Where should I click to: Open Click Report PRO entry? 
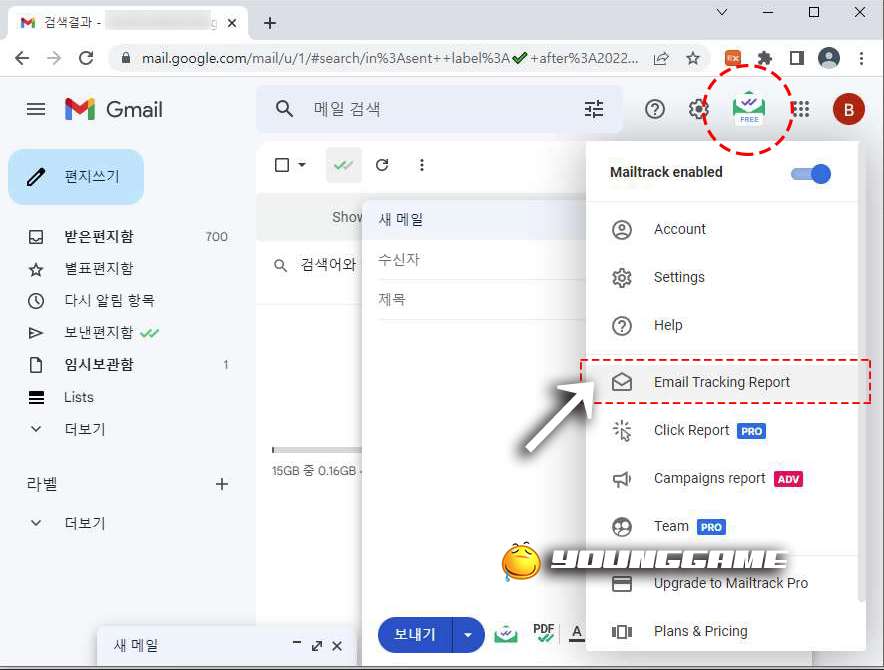(x=722, y=431)
